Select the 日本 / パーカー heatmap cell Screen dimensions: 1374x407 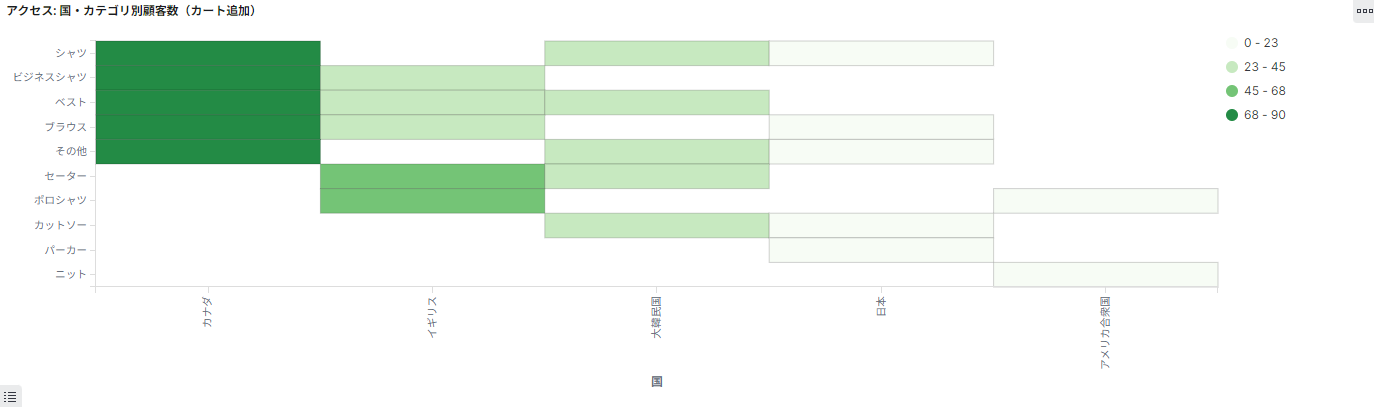[881, 250]
